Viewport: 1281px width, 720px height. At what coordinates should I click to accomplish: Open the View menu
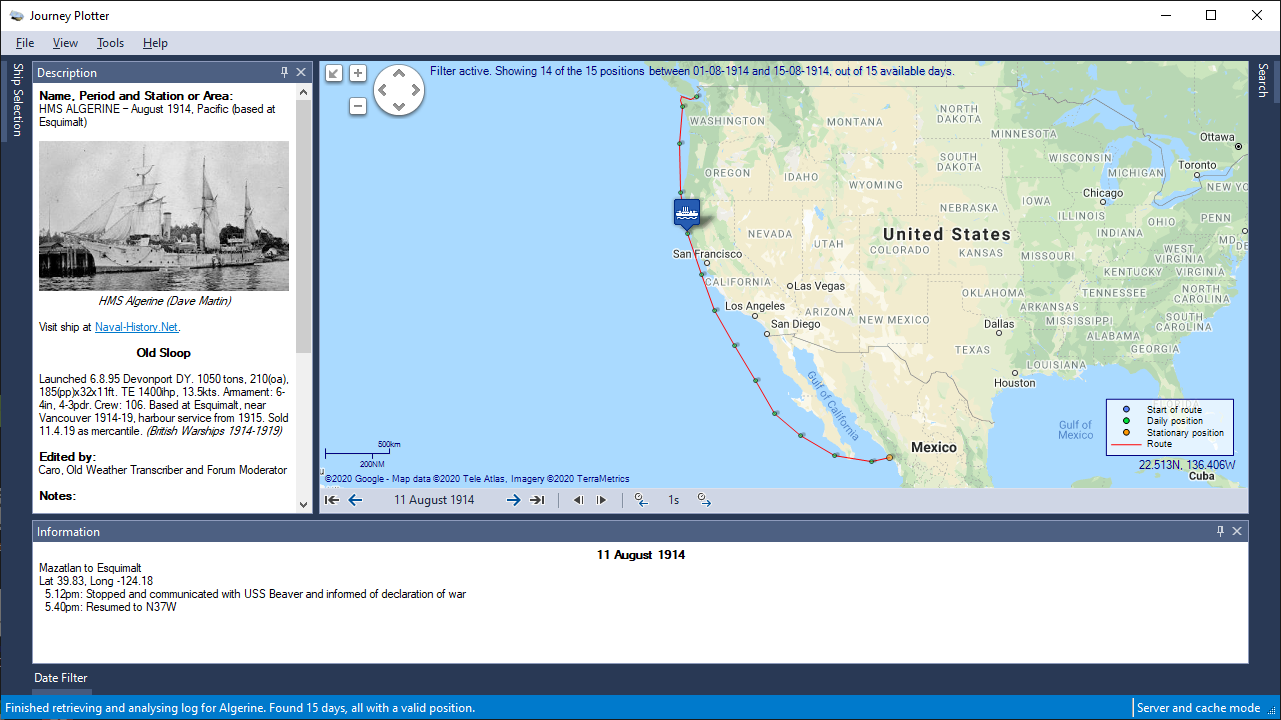pos(65,43)
